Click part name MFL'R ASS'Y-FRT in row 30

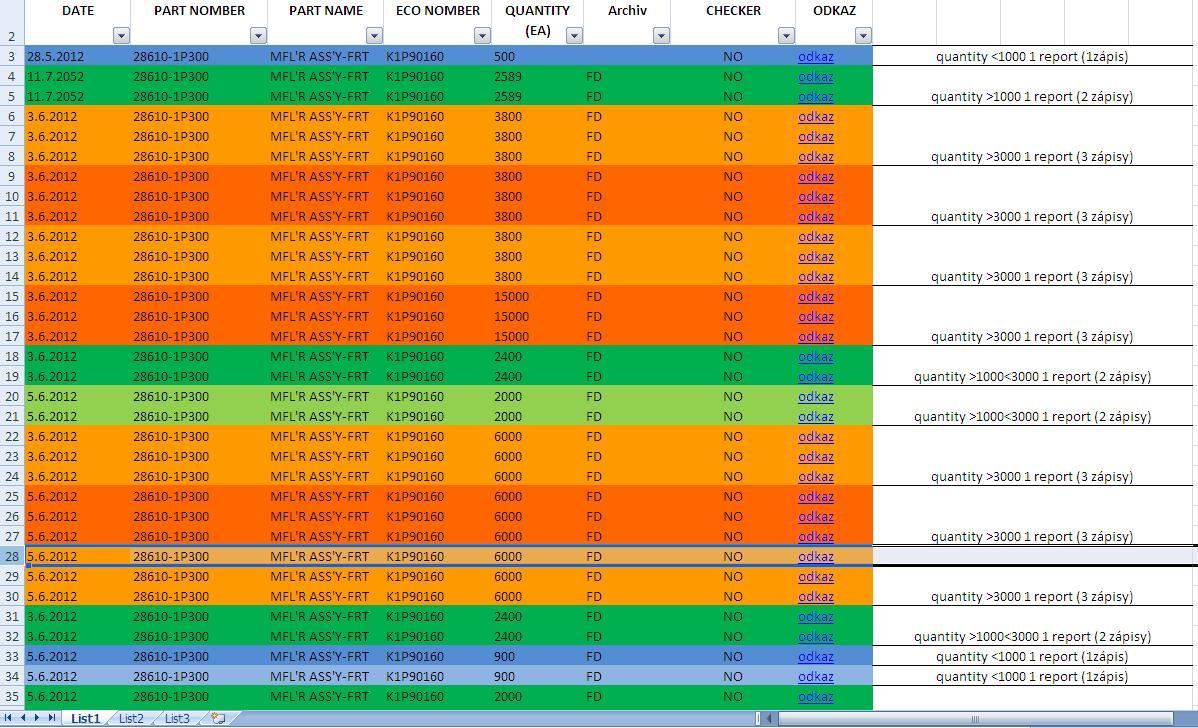click(x=319, y=597)
